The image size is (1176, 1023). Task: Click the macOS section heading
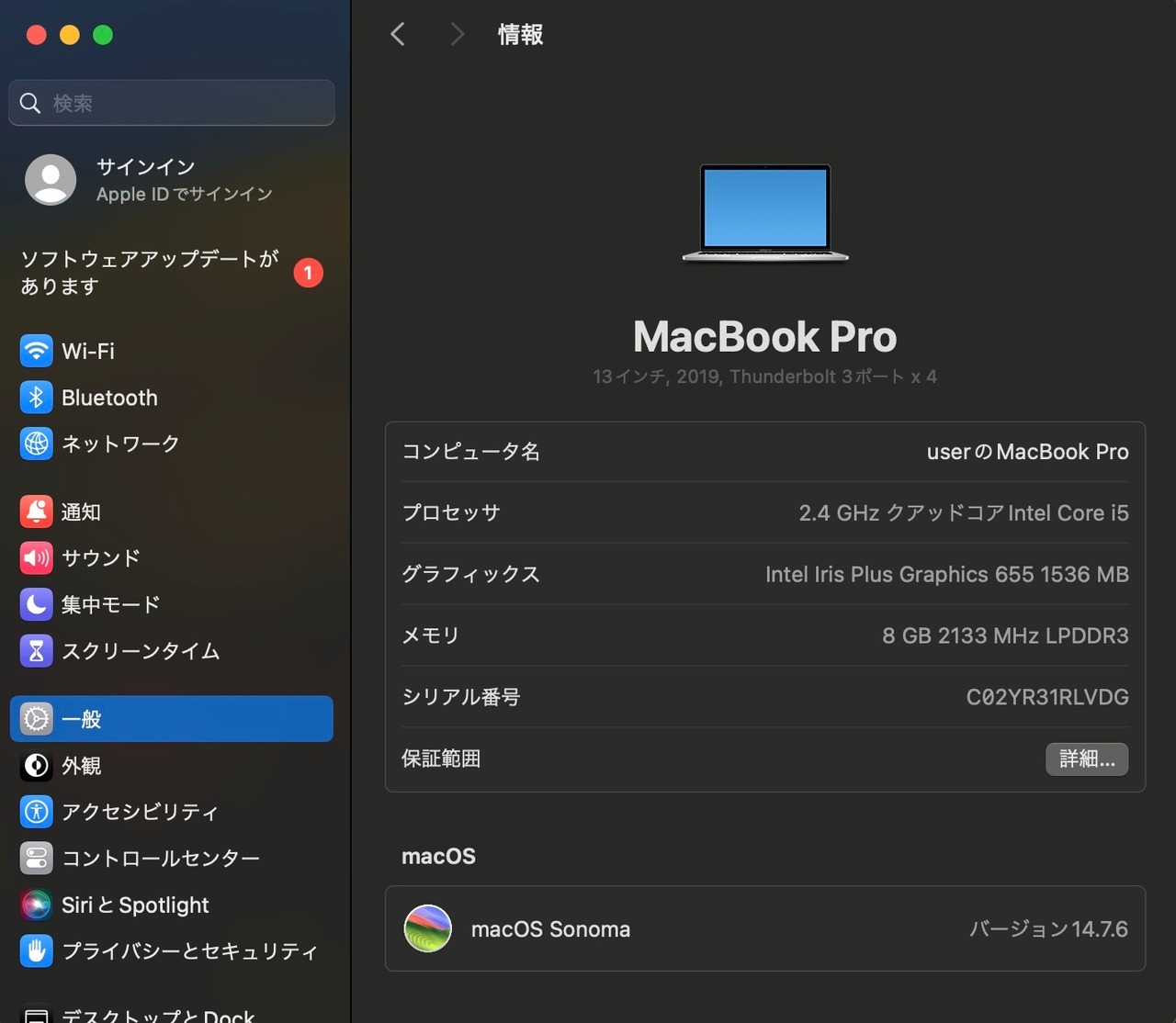click(x=438, y=856)
